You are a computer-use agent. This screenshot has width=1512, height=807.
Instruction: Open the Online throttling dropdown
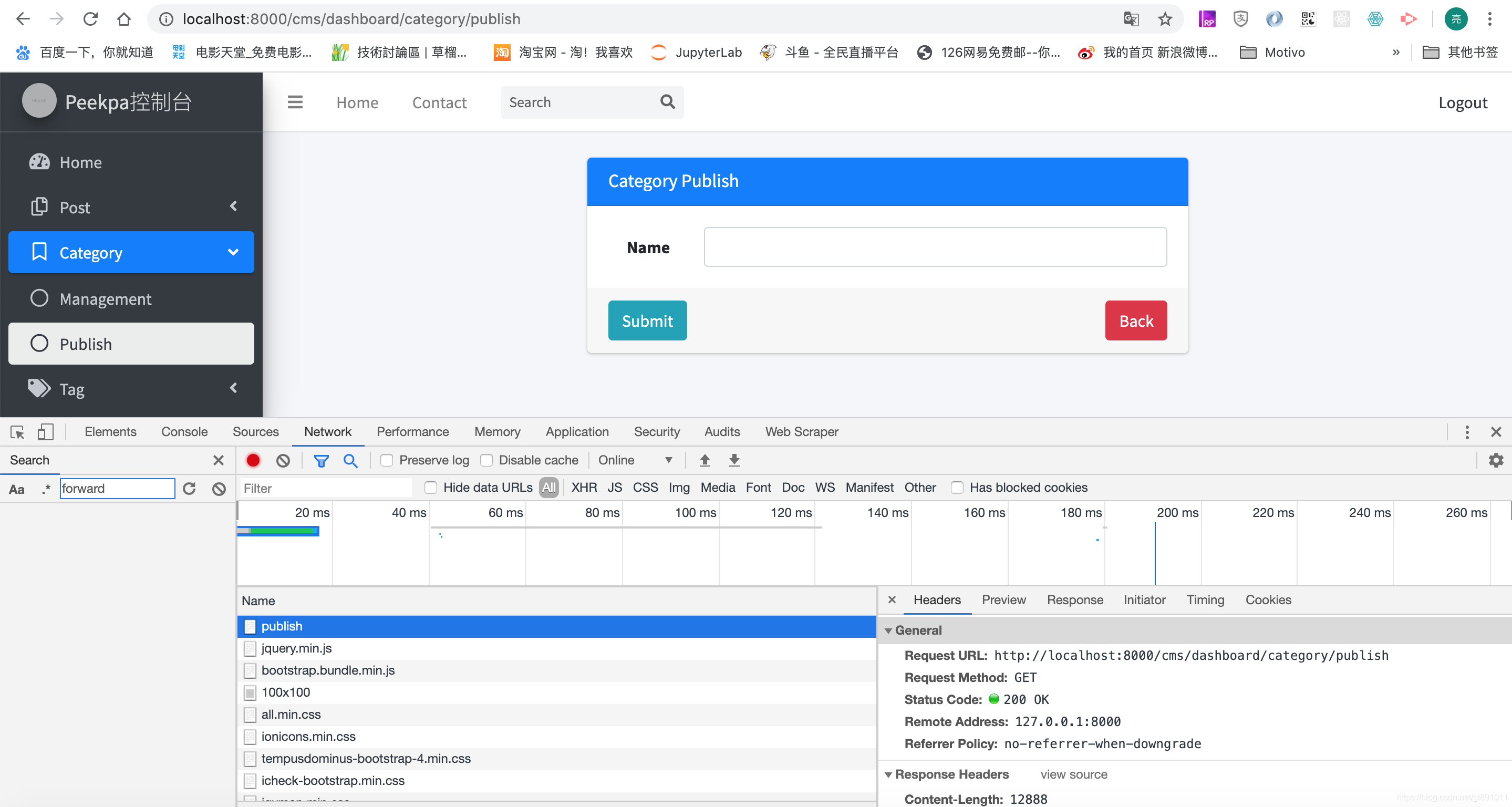(x=635, y=460)
